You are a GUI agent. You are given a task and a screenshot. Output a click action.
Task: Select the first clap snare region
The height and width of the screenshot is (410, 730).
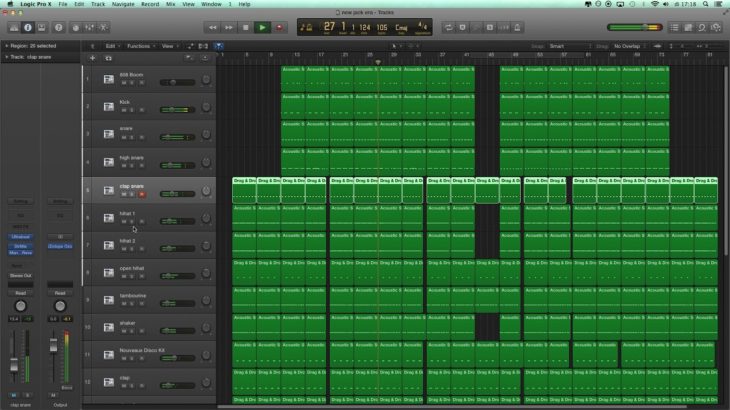coord(244,190)
